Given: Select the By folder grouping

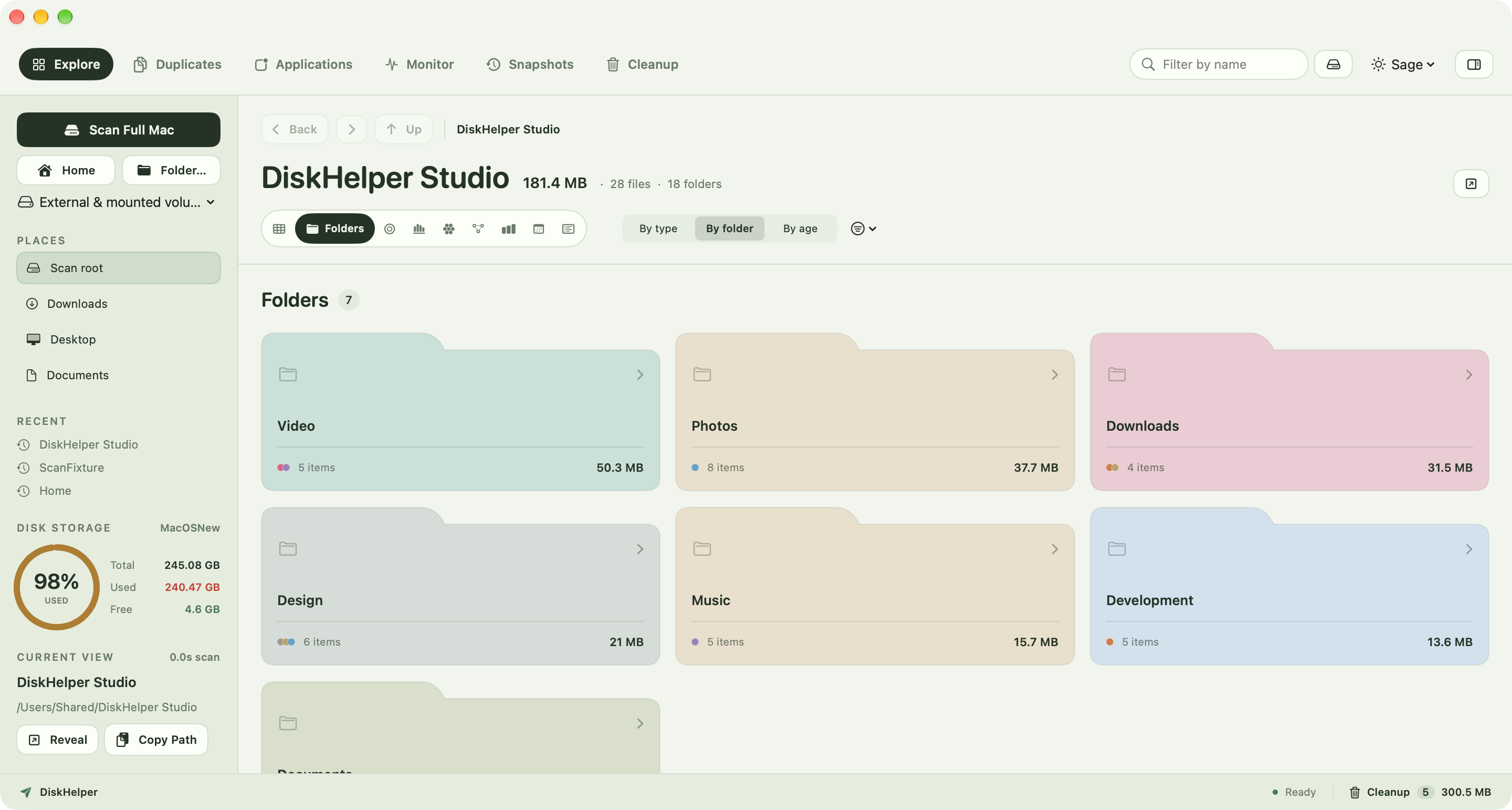Looking at the screenshot, I should pyautogui.click(x=729, y=229).
